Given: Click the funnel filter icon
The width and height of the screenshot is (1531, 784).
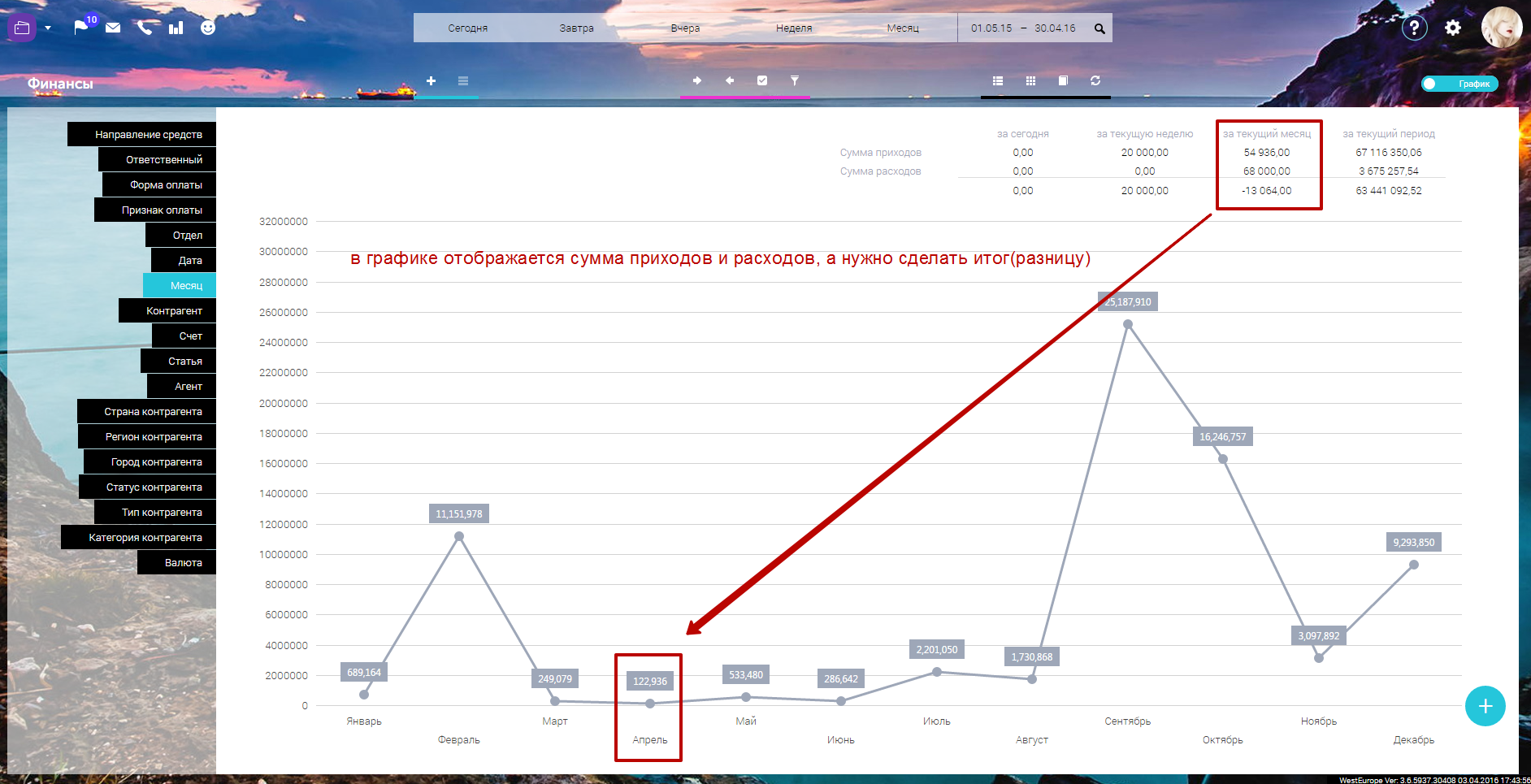Looking at the screenshot, I should (795, 80).
